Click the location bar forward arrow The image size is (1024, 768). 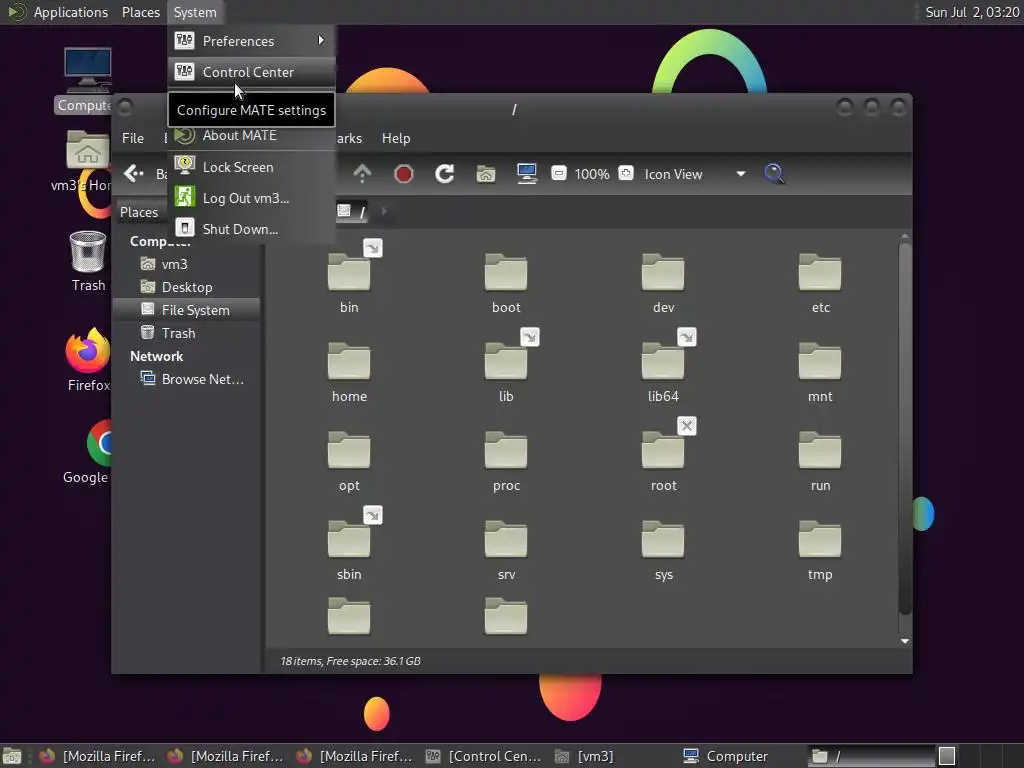point(384,211)
